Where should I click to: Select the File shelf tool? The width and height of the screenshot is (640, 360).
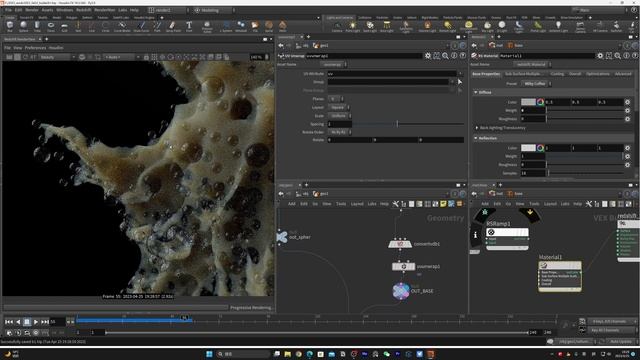255,27
